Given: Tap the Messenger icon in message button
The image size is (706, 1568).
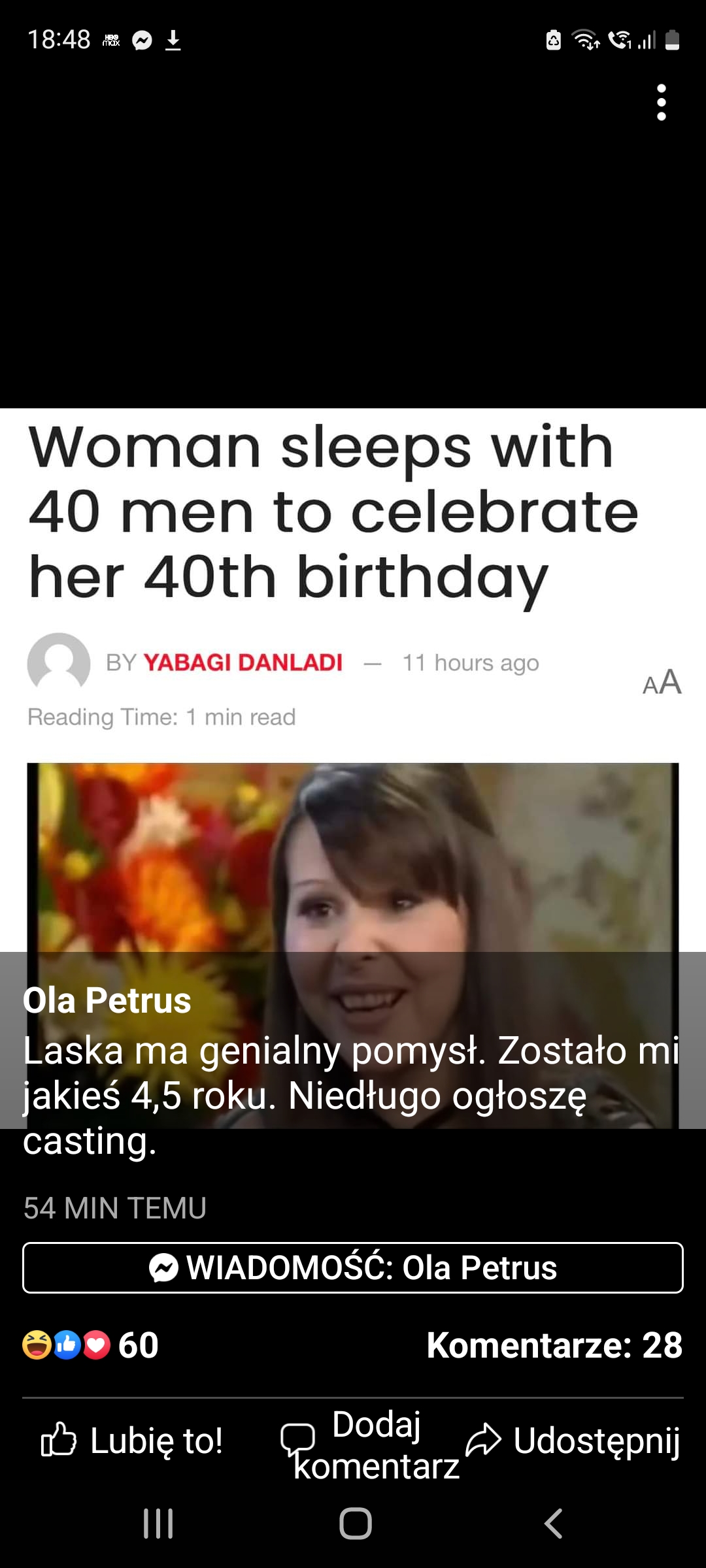Looking at the screenshot, I should 163,1268.
